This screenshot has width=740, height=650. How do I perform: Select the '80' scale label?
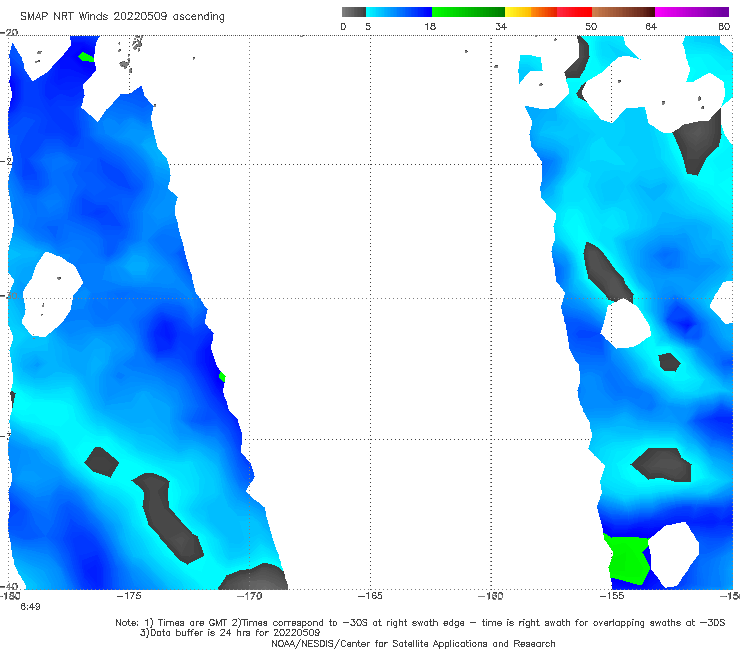click(x=724, y=26)
